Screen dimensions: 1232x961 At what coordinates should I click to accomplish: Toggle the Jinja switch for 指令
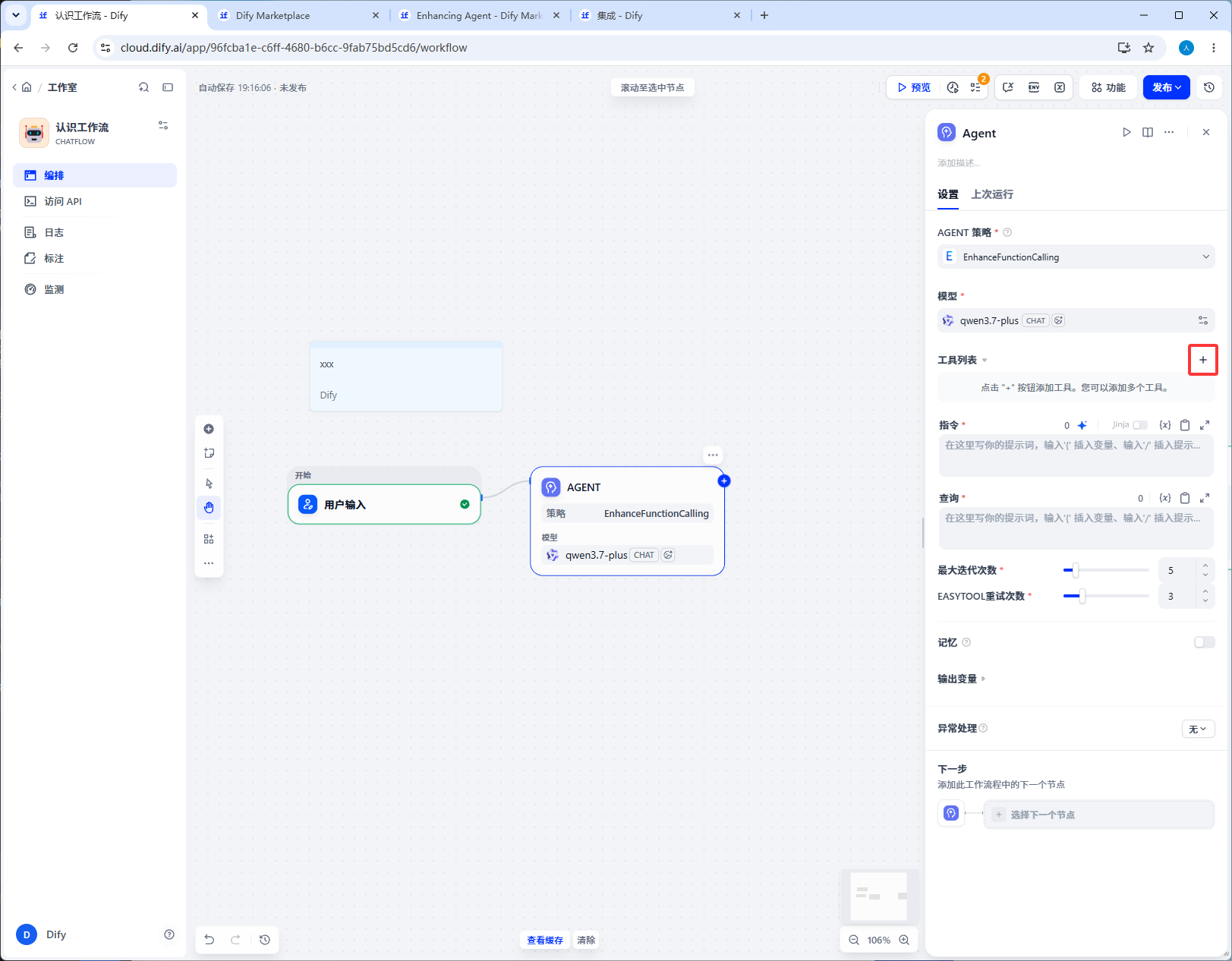[1140, 425]
